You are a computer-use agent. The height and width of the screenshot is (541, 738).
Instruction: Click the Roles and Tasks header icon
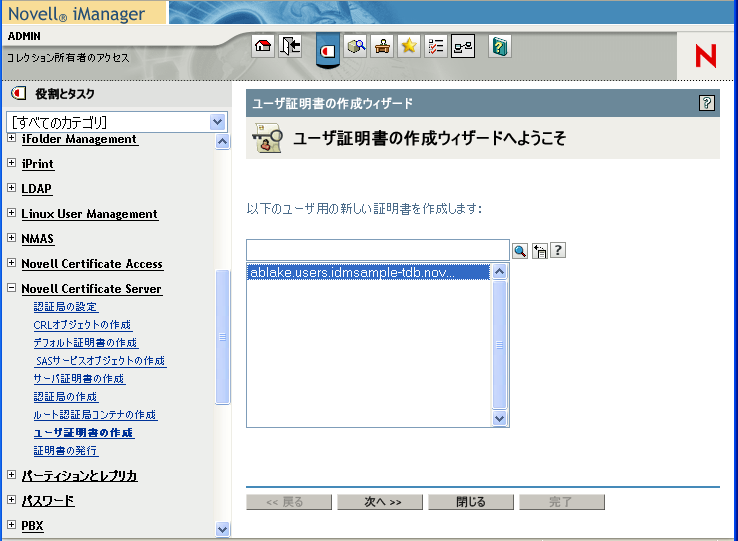click(x=19, y=93)
